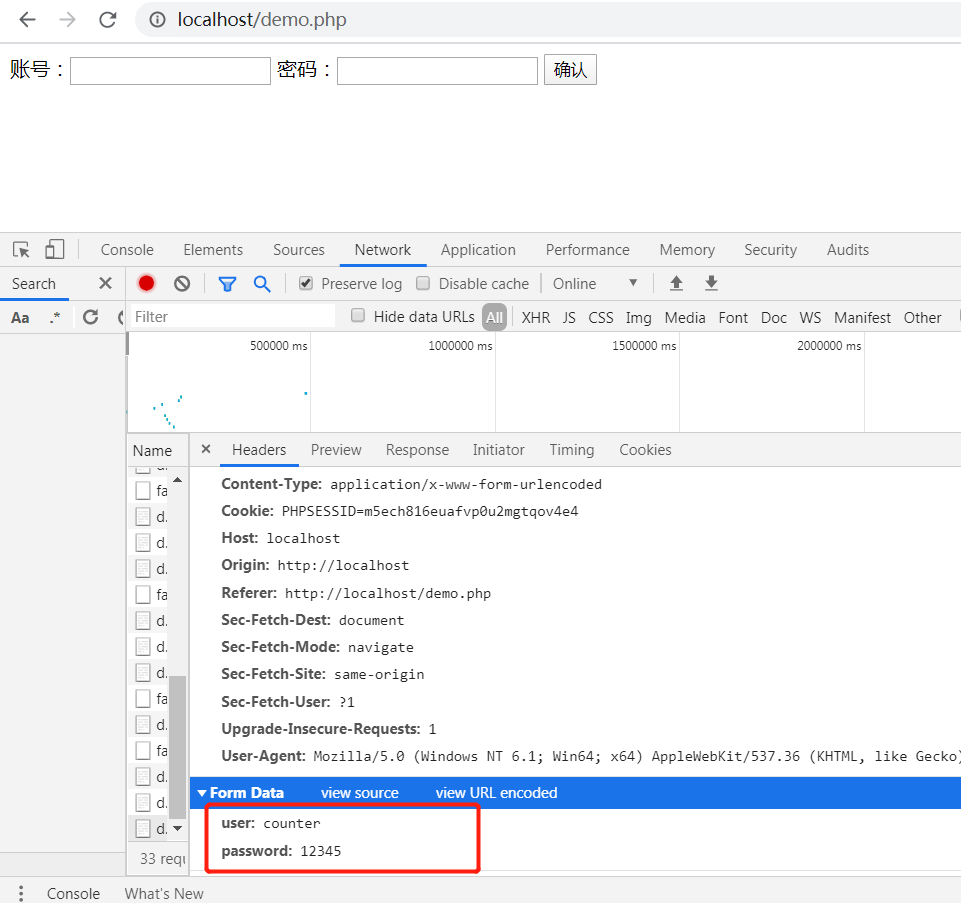Close the Search panel
Image resolution: width=961 pixels, height=903 pixels.
(x=105, y=283)
